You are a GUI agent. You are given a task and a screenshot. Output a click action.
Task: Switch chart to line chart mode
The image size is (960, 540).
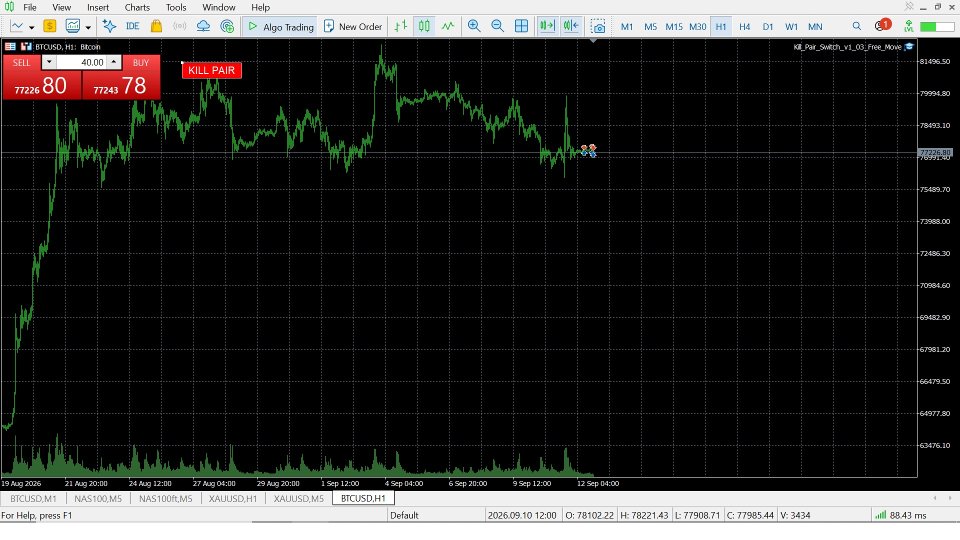[x=448, y=26]
